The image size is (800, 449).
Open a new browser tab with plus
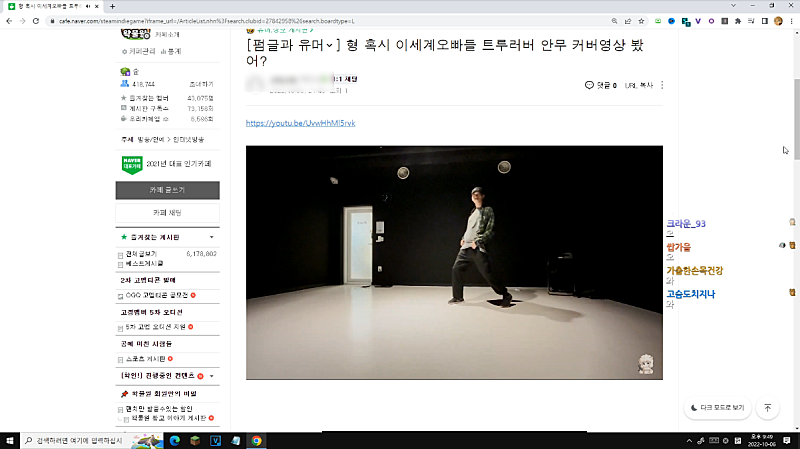click(112, 6)
